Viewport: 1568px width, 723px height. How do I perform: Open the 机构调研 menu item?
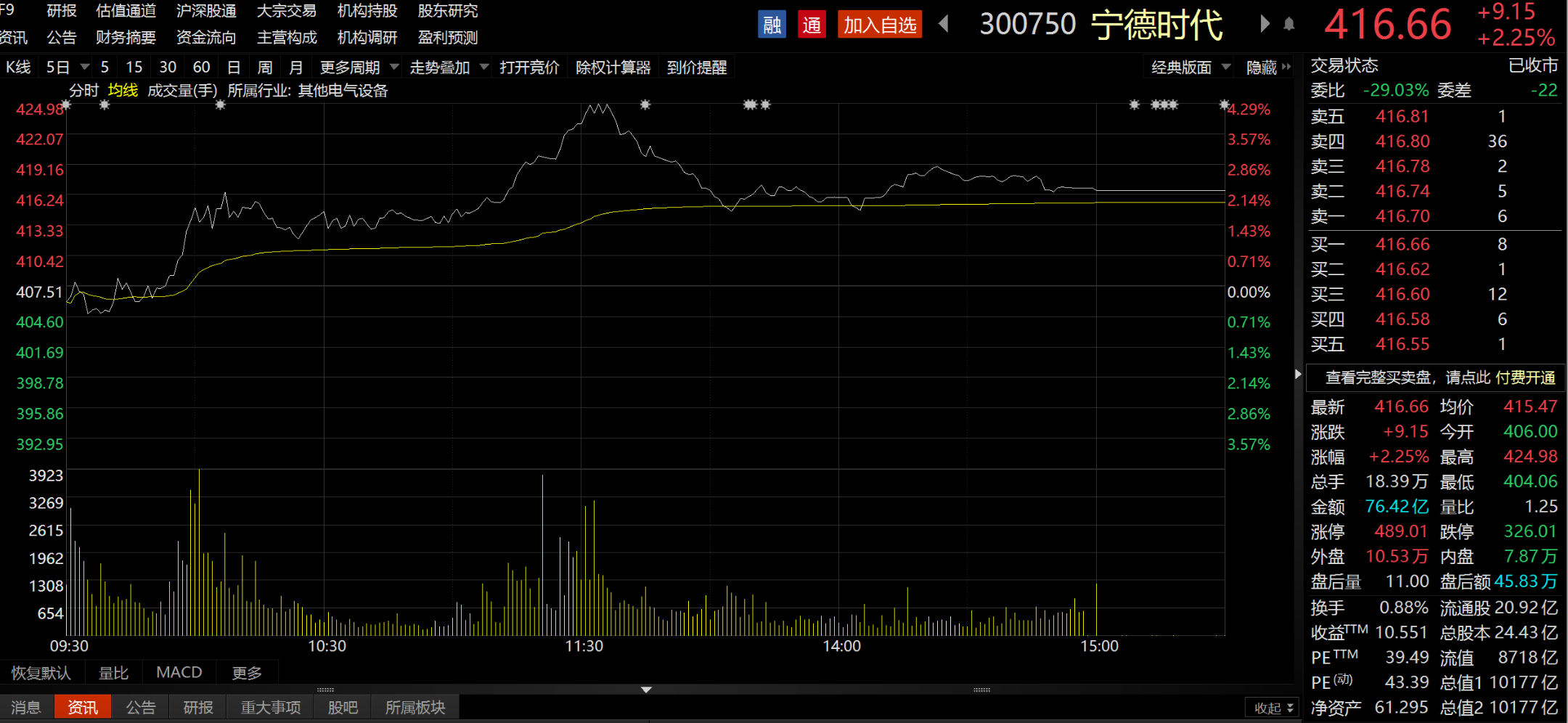(367, 37)
